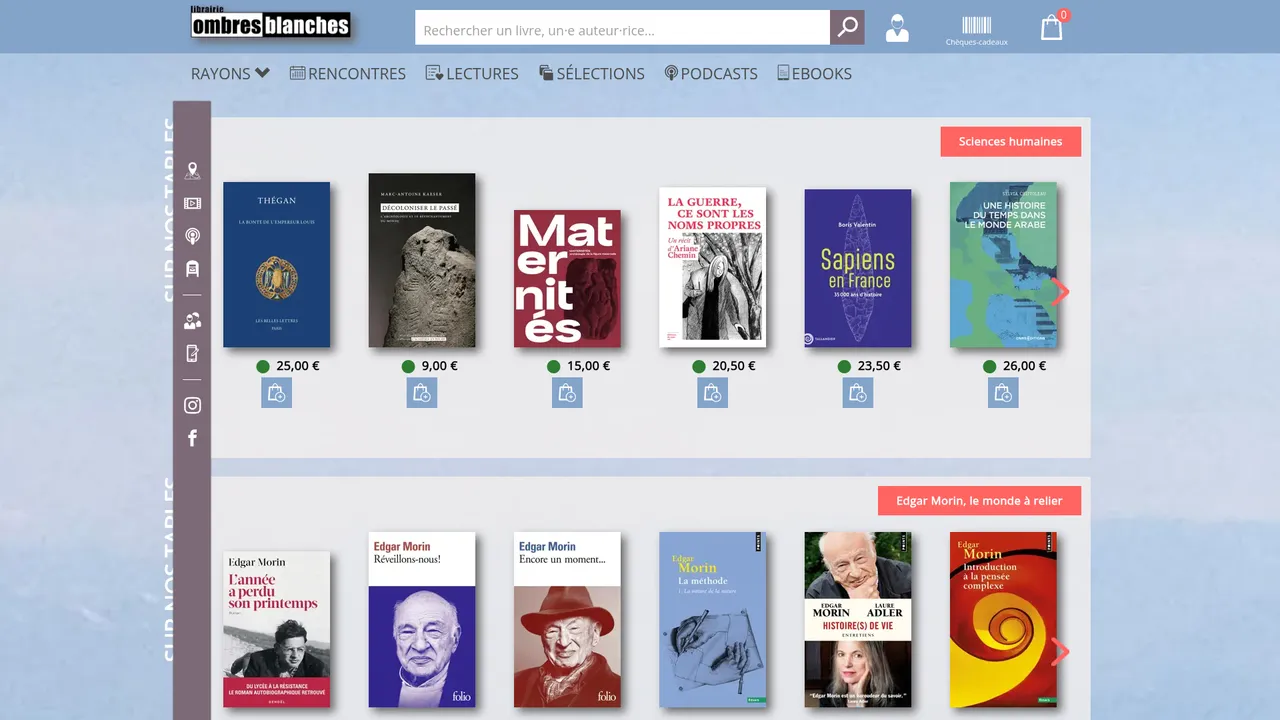Go to the Ombres Blanches homepage logo
Viewport: 1280px width, 720px height.
(x=271, y=23)
